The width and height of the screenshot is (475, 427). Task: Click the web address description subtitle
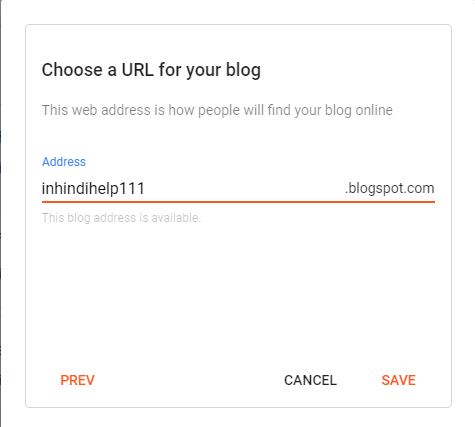(x=217, y=110)
